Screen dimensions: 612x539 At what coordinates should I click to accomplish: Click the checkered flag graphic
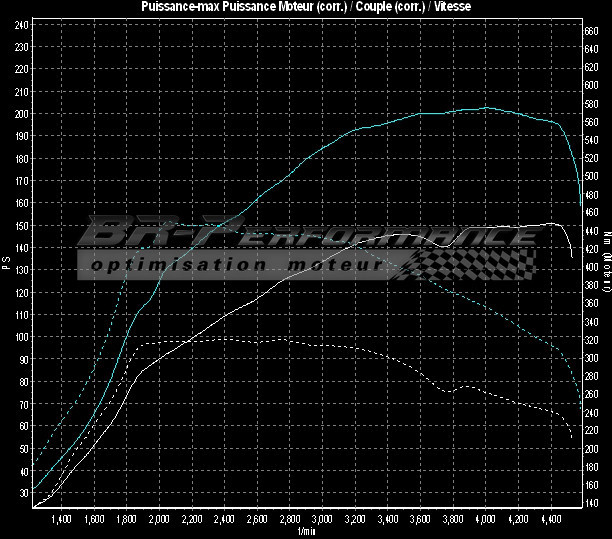(468, 263)
